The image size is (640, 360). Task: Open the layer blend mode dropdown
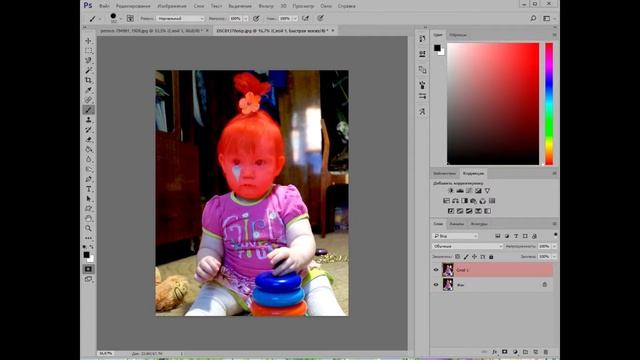click(x=467, y=247)
